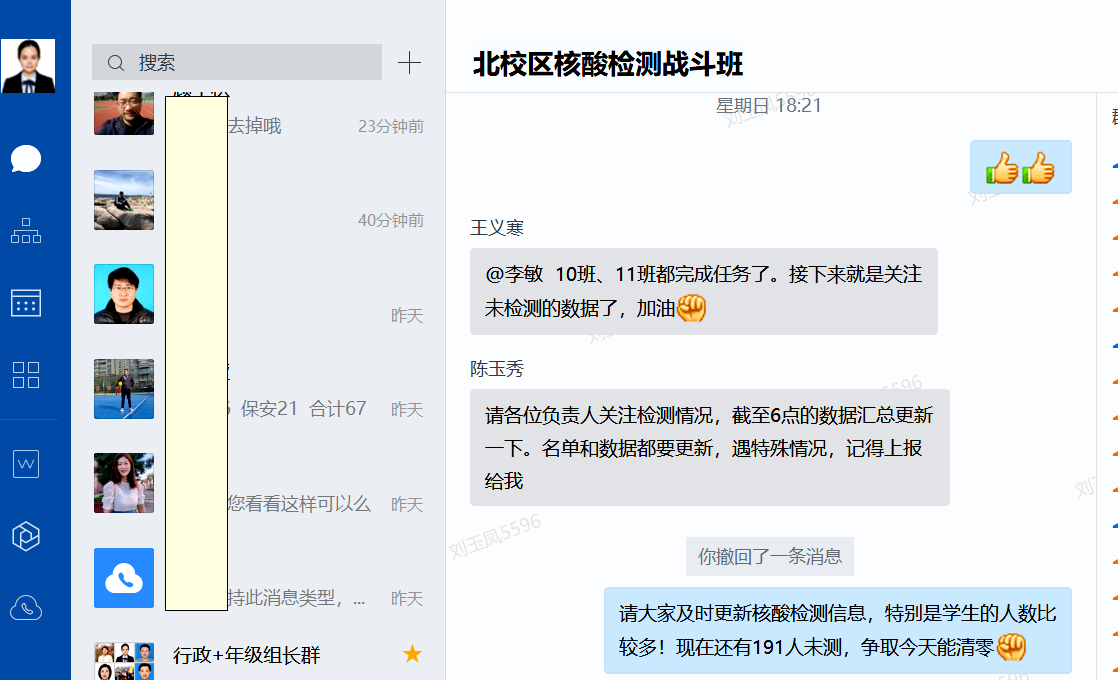This screenshot has height=680, width=1118.
Task: Open the 行政+年级组长群 conversation
Action: 246,656
